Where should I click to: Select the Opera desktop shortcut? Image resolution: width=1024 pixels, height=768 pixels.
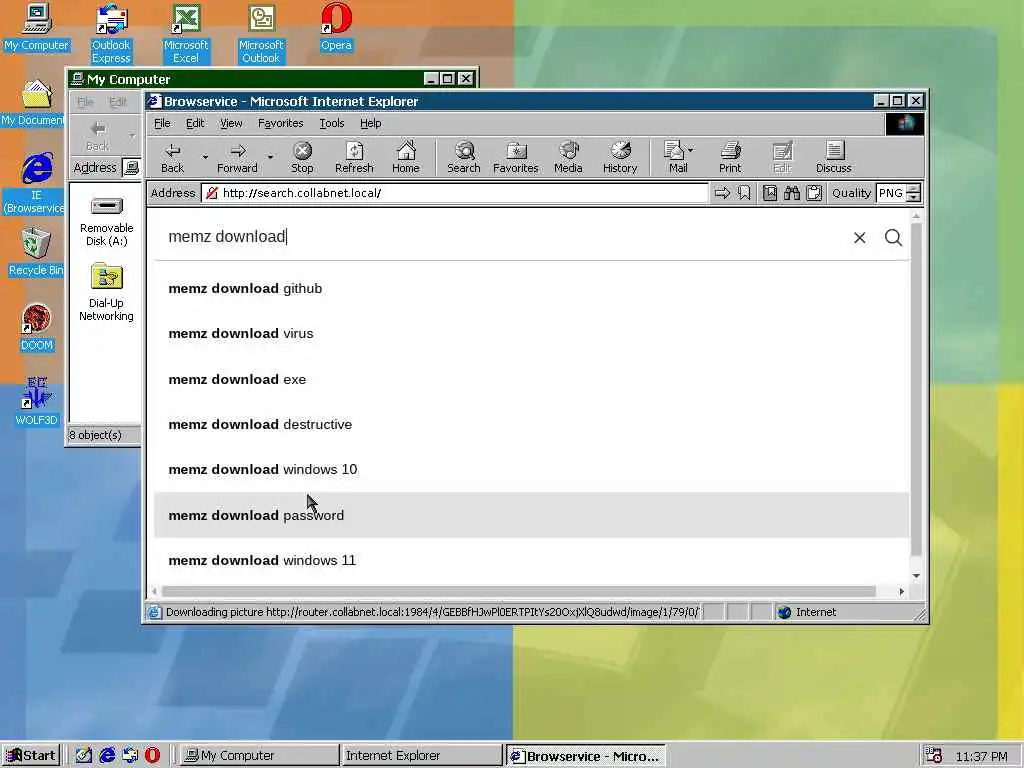pos(336,27)
